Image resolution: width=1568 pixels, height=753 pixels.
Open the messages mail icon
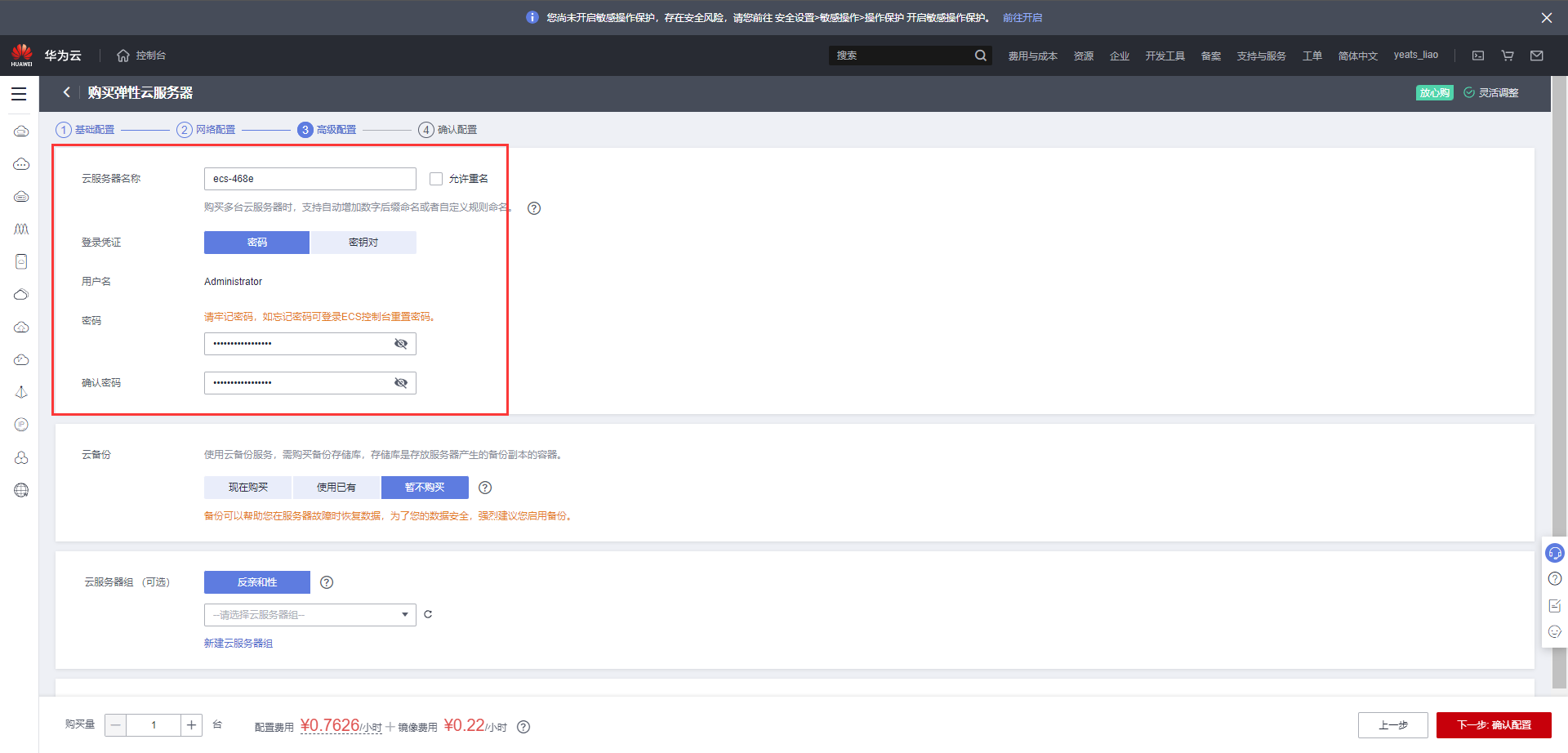(1537, 56)
